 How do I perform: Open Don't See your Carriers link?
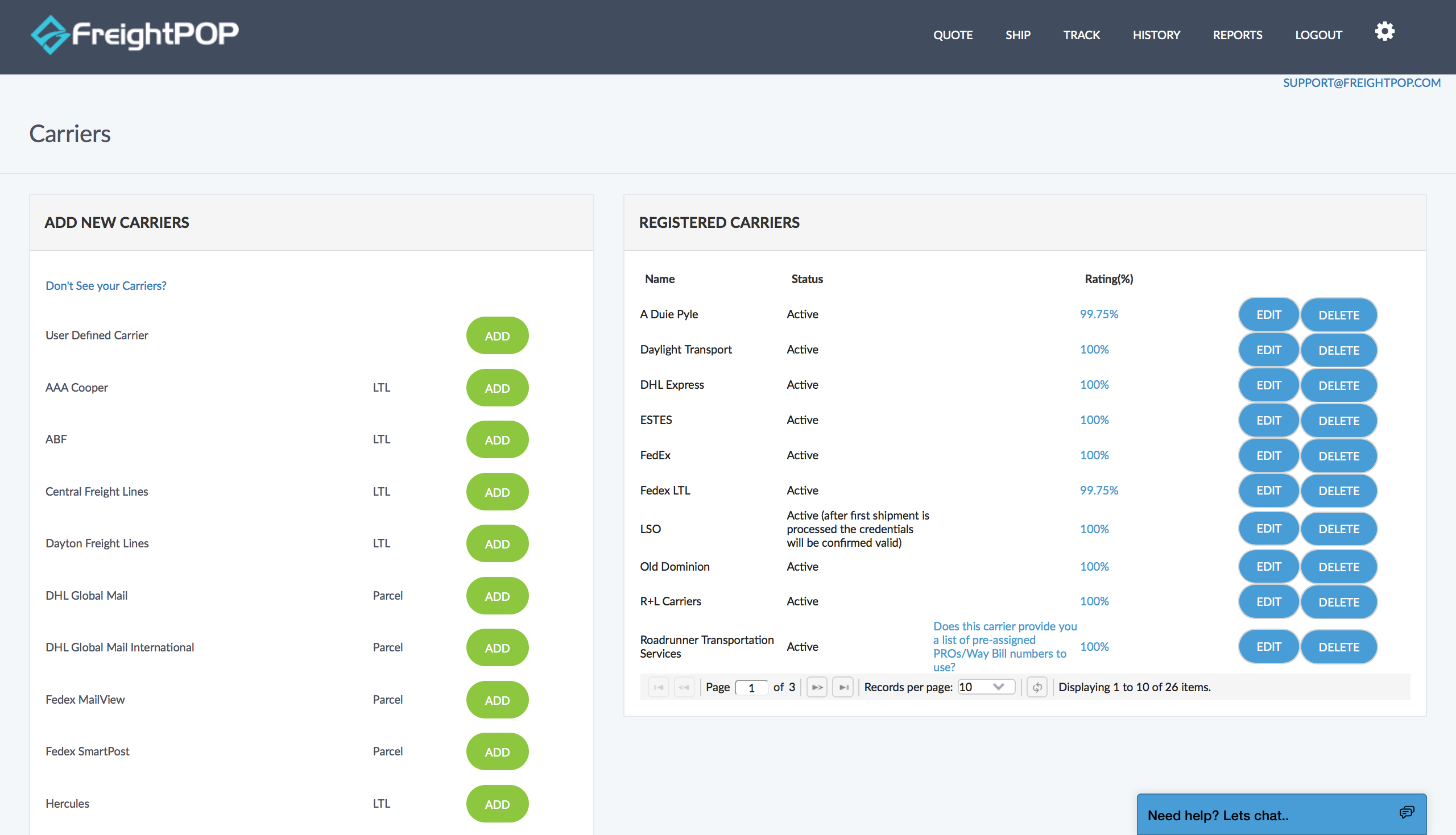[x=106, y=285]
